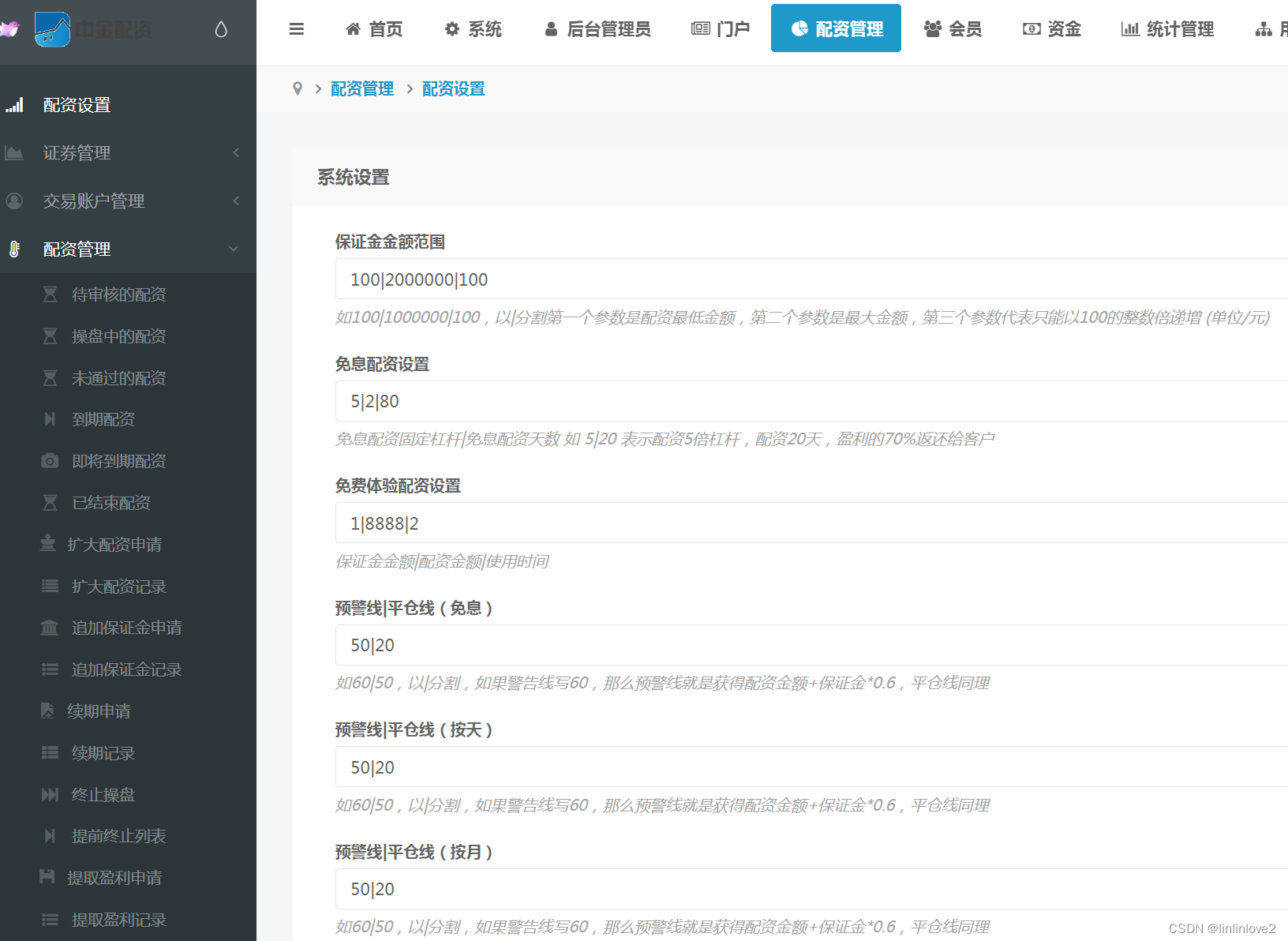Click list icon beside 追加保证金记录
This screenshot has height=941, width=1288.
tap(50, 669)
